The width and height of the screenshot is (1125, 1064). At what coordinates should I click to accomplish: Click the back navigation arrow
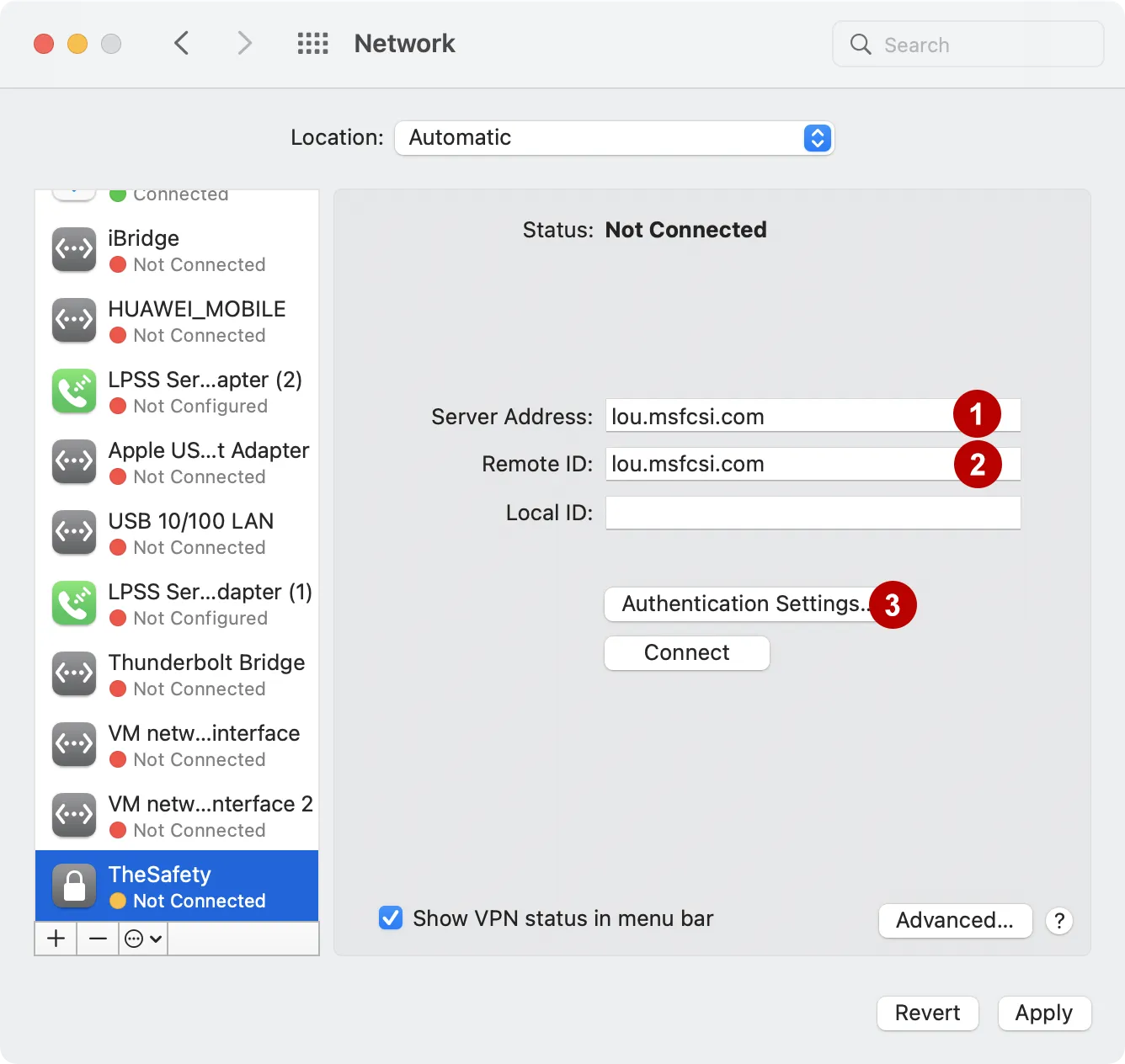pos(182,43)
